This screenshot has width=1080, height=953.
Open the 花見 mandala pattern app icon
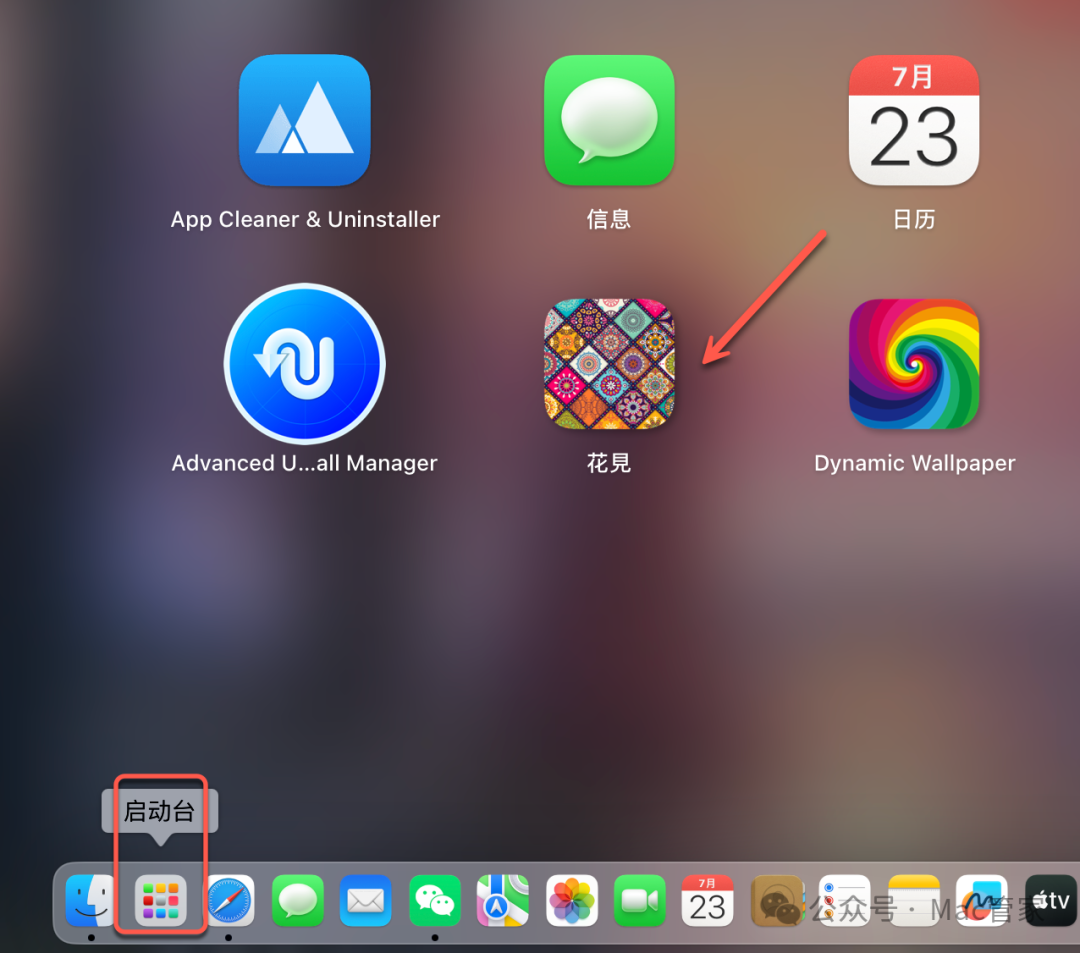[x=609, y=364]
